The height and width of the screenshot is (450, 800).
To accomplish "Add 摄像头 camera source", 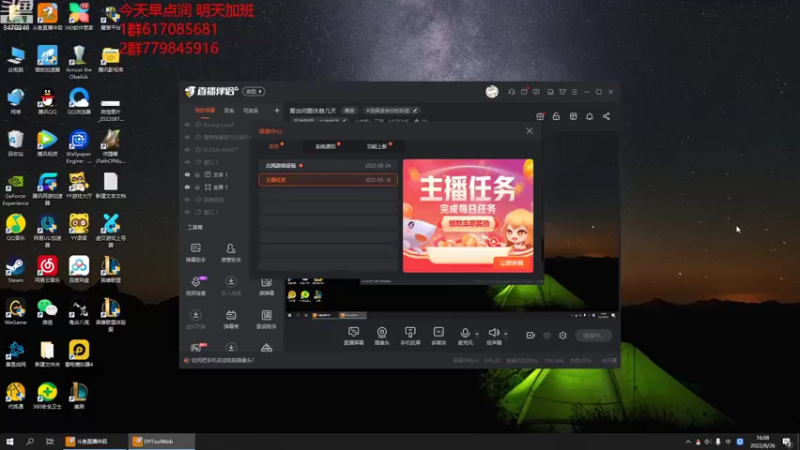I will click(382, 336).
